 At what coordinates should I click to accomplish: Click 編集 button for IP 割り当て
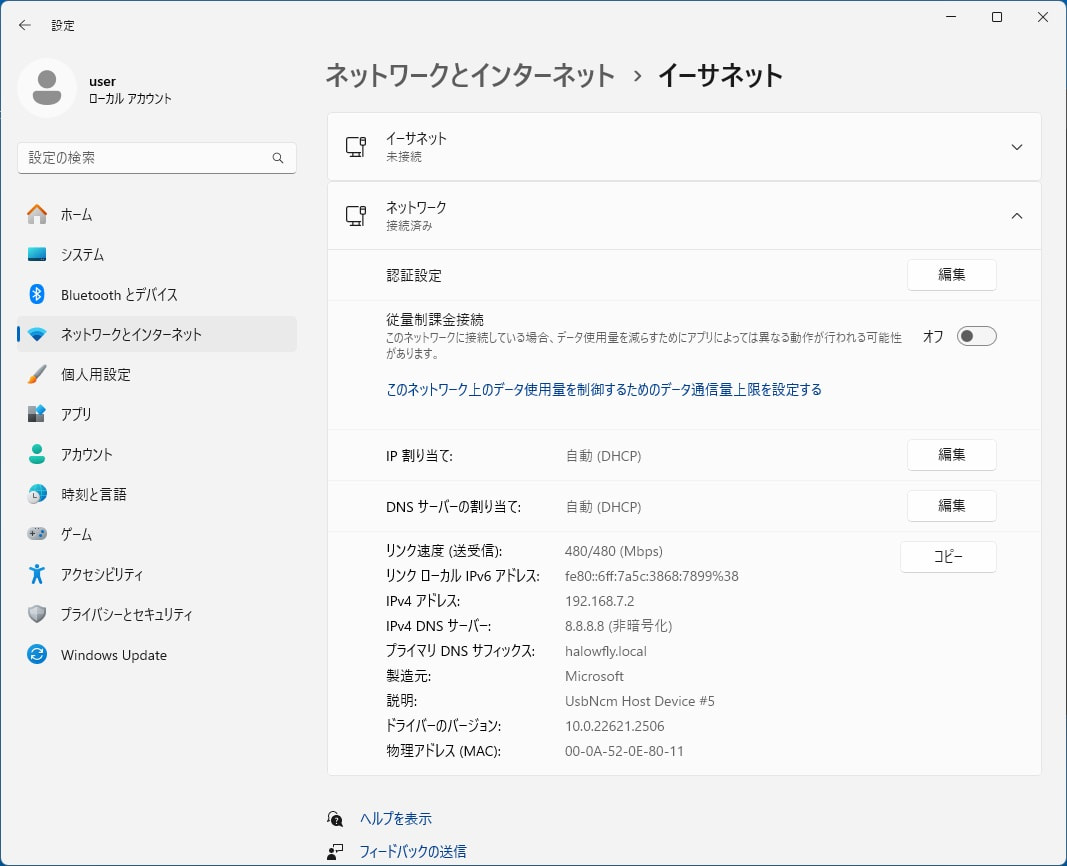[x=951, y=455]
